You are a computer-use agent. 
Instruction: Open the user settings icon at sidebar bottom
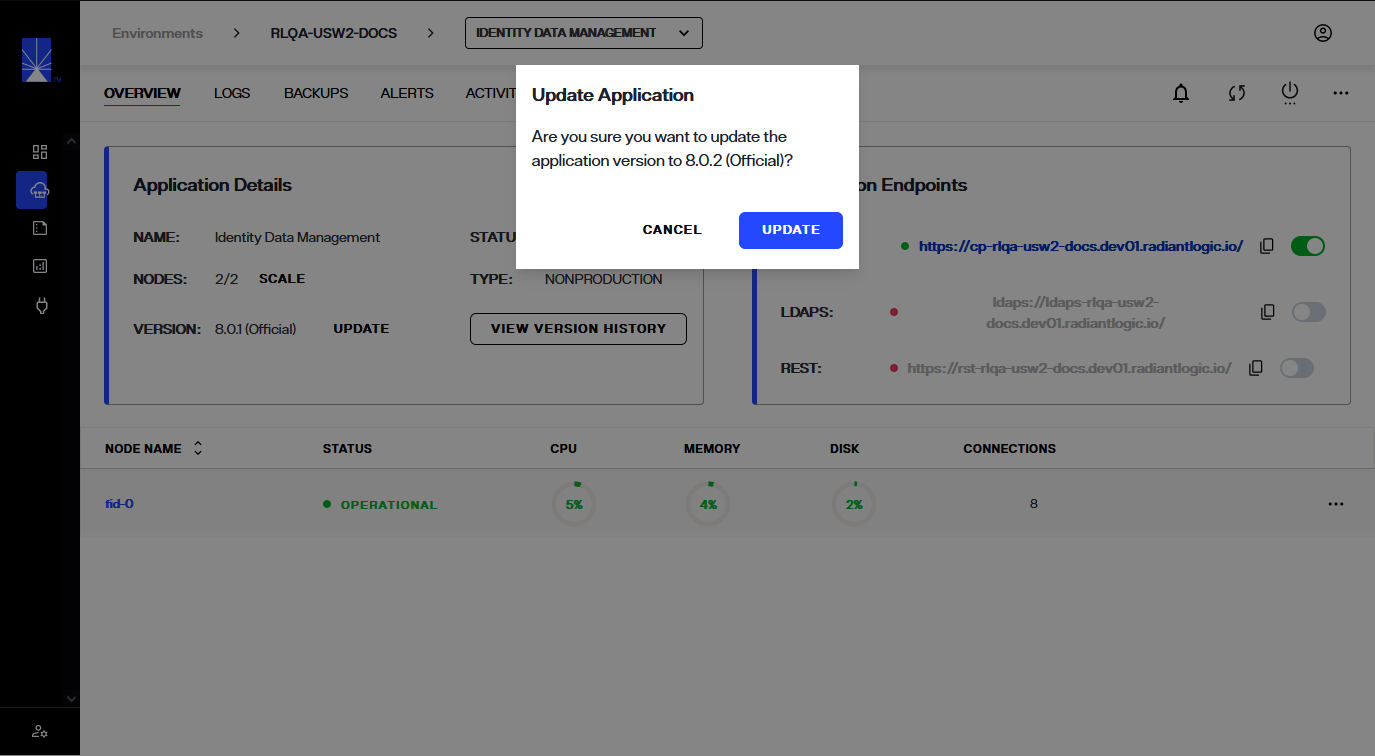(x=40, y=732)
